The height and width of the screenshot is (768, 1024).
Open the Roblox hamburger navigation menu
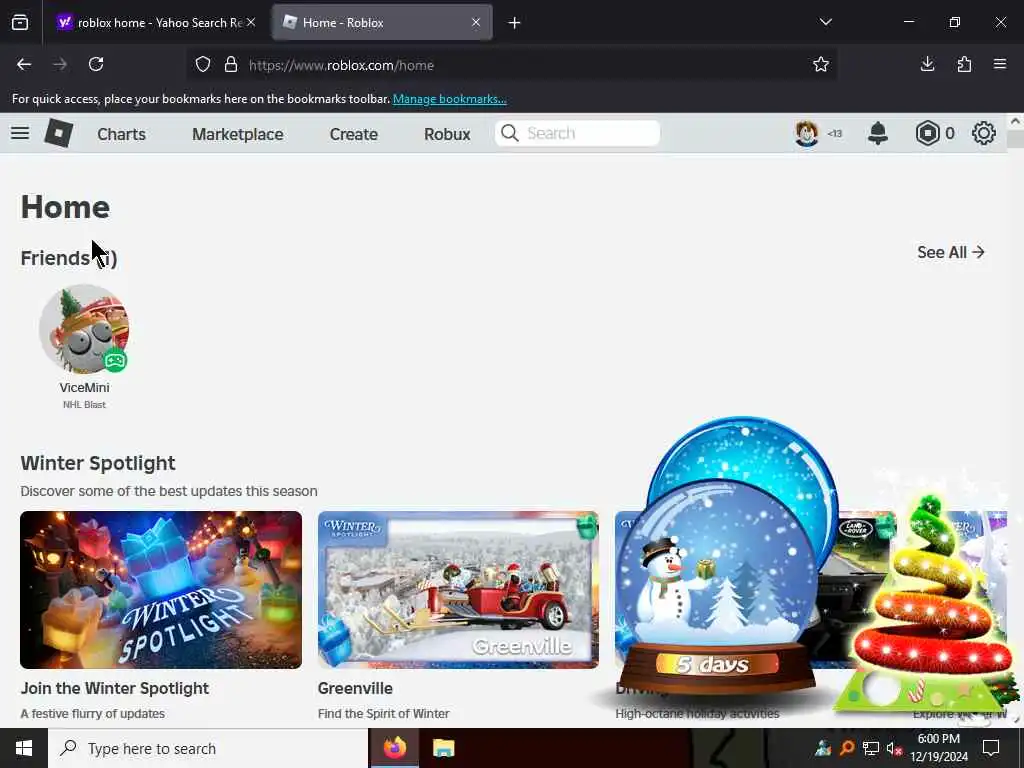point(20,133)
